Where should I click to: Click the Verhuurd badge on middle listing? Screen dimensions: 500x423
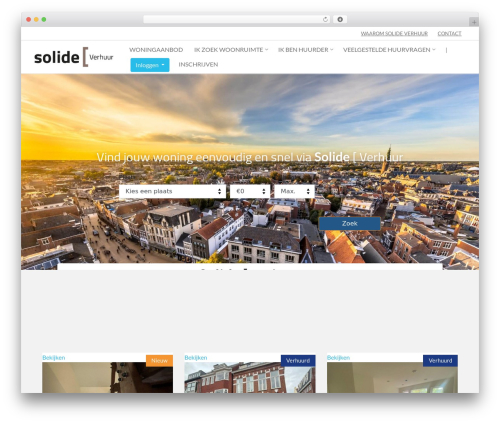tap(298, 361)
